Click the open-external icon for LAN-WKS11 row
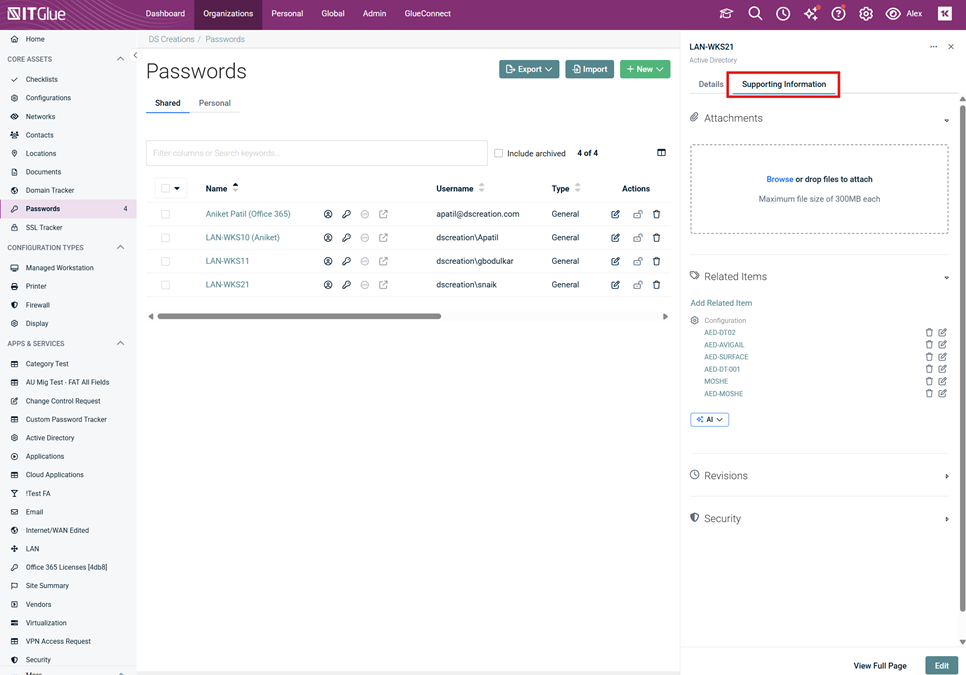This screenshot has width=966, height=675. [383, 261]
